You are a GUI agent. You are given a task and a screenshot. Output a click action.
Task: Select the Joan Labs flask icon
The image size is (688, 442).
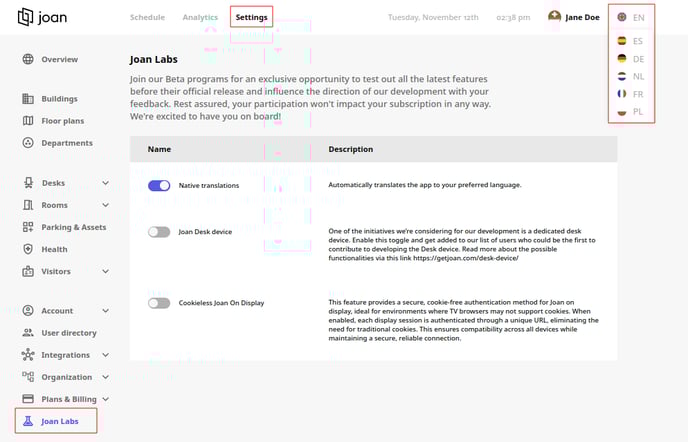coord(28,421)
